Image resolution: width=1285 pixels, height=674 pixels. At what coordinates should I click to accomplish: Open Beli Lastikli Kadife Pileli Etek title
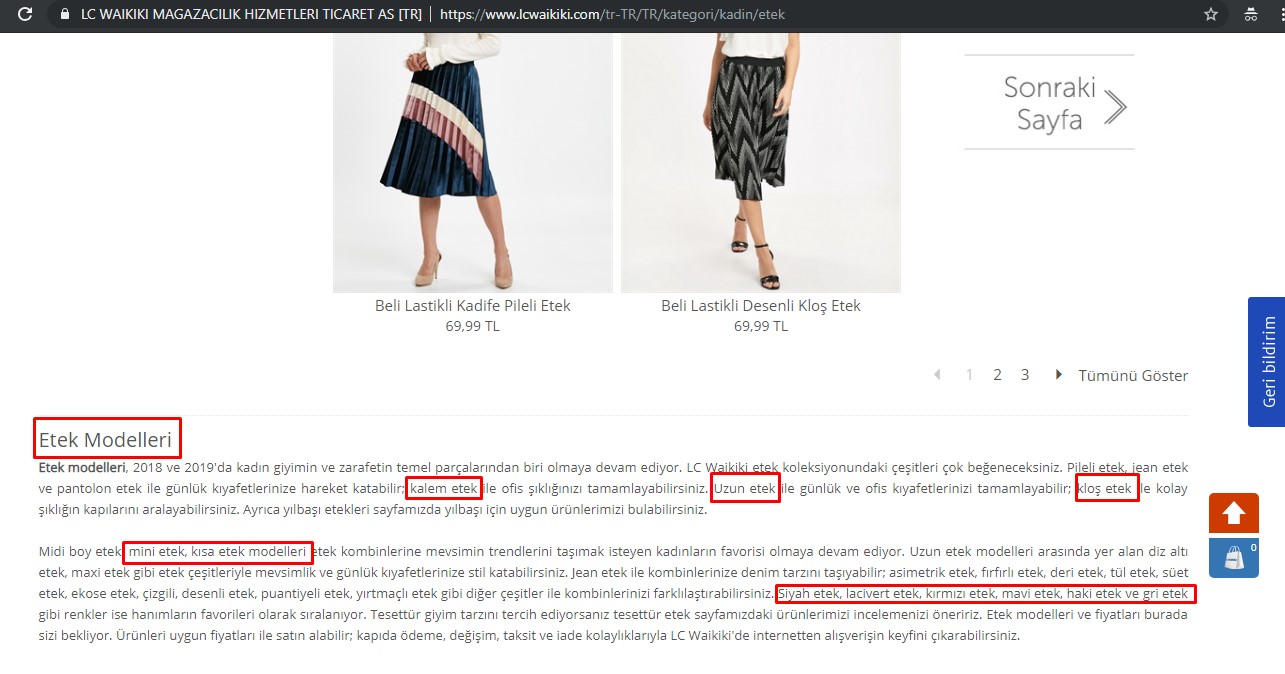coord(473,305)
